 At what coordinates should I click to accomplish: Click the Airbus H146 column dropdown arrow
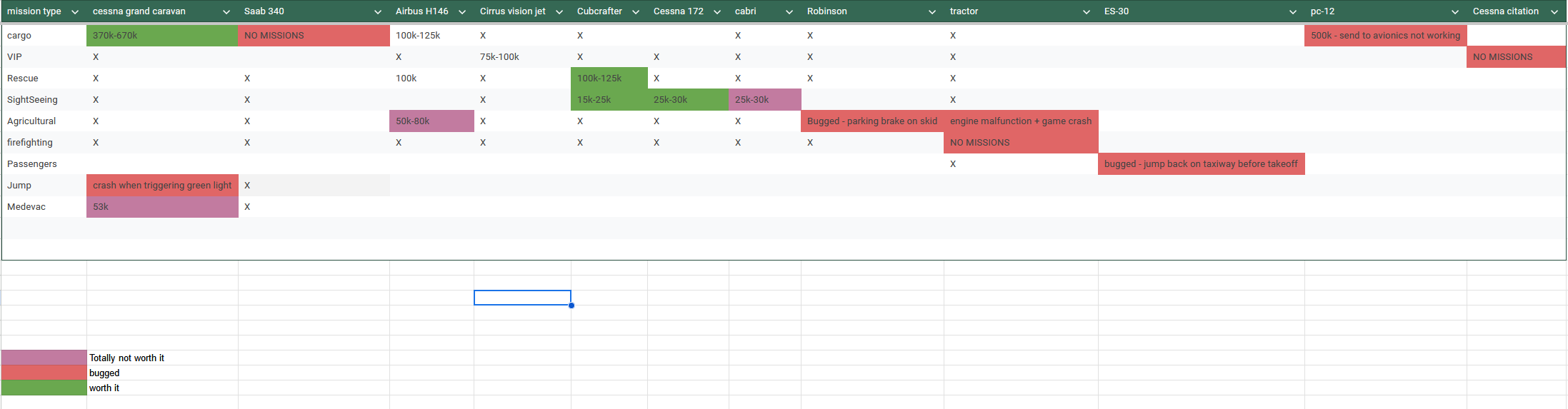[462, 12]
